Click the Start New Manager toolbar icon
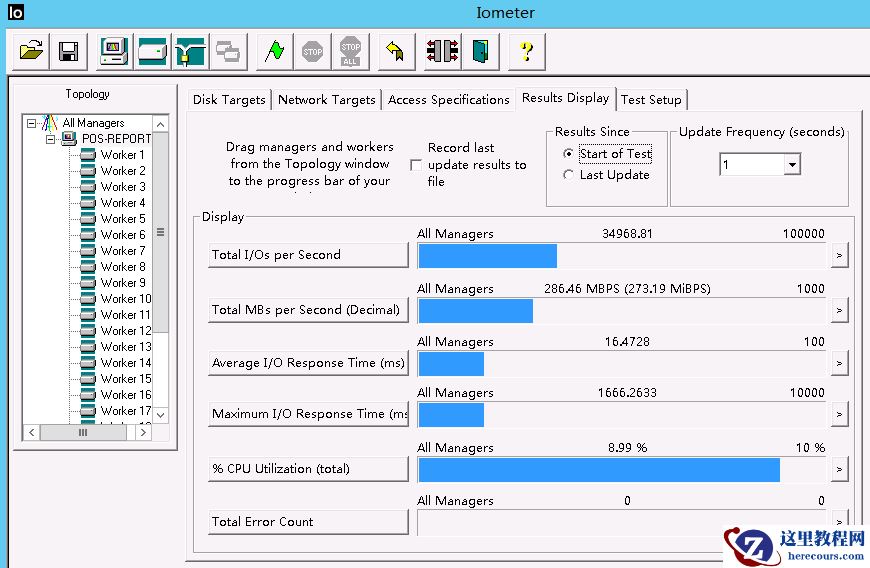 point(114,50)
